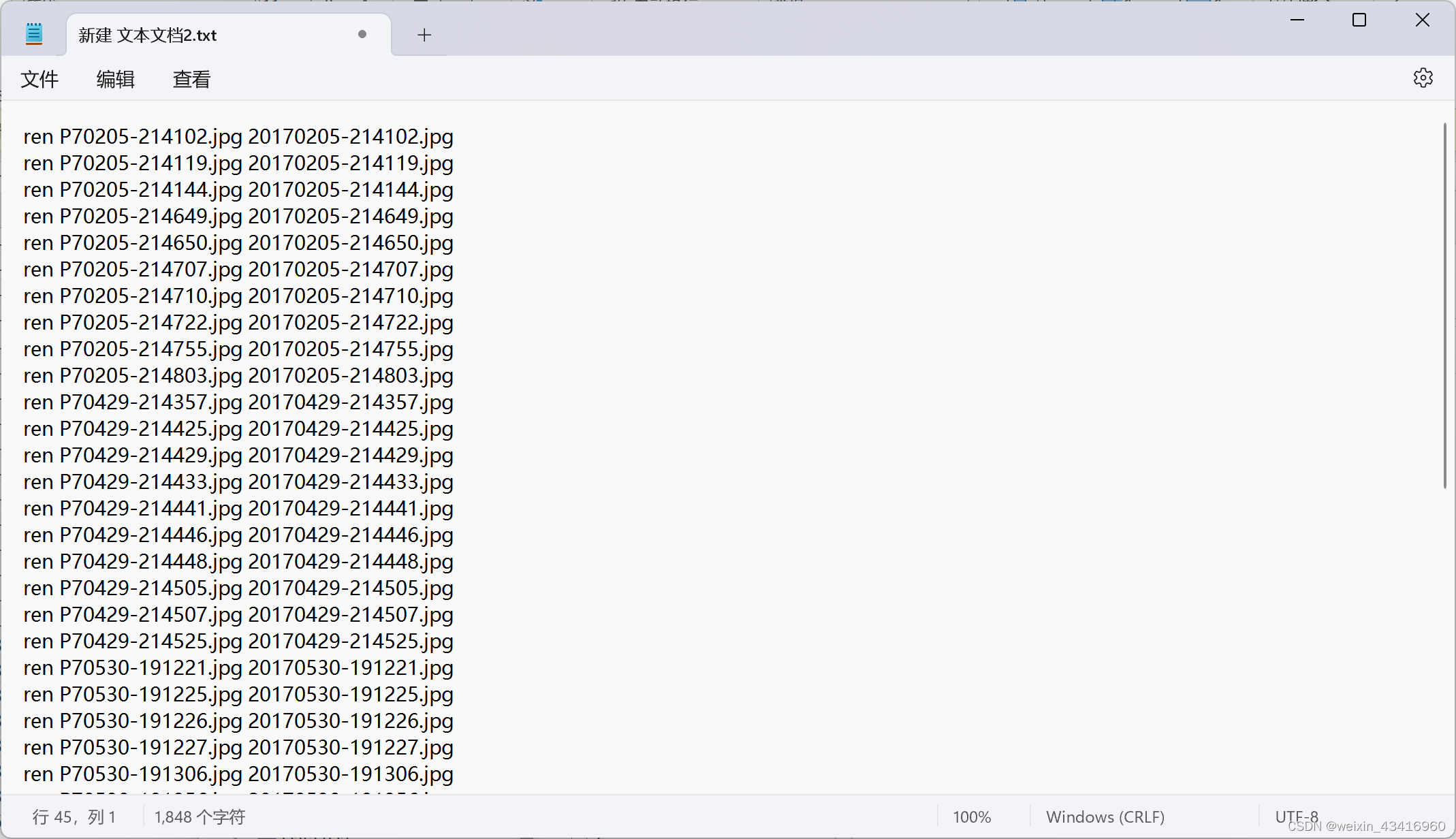
Task: Open the 编辑 menu
Action: (115, 79)
